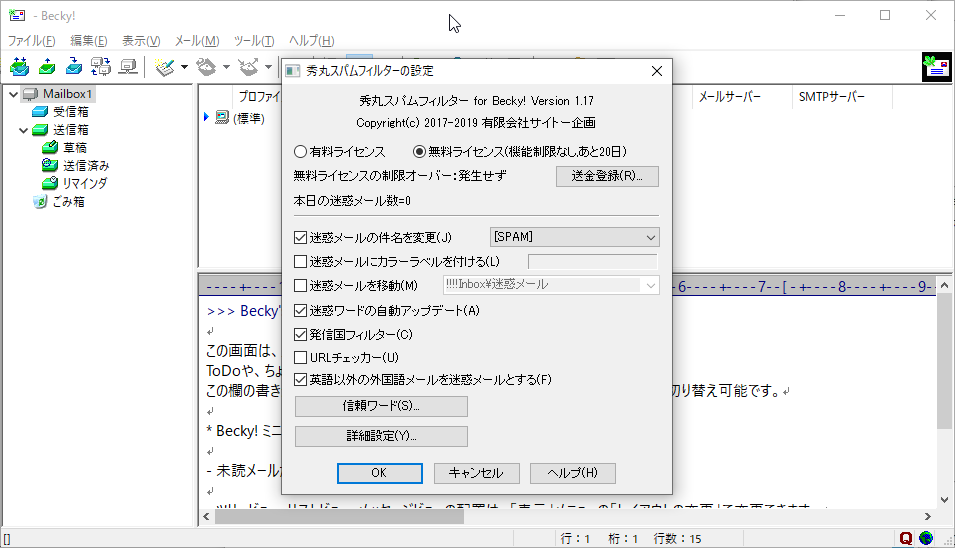Toggle 迷惑メールの件名を変更 checkbox
Screen dimensions: 955x548
tap(300, 237)
